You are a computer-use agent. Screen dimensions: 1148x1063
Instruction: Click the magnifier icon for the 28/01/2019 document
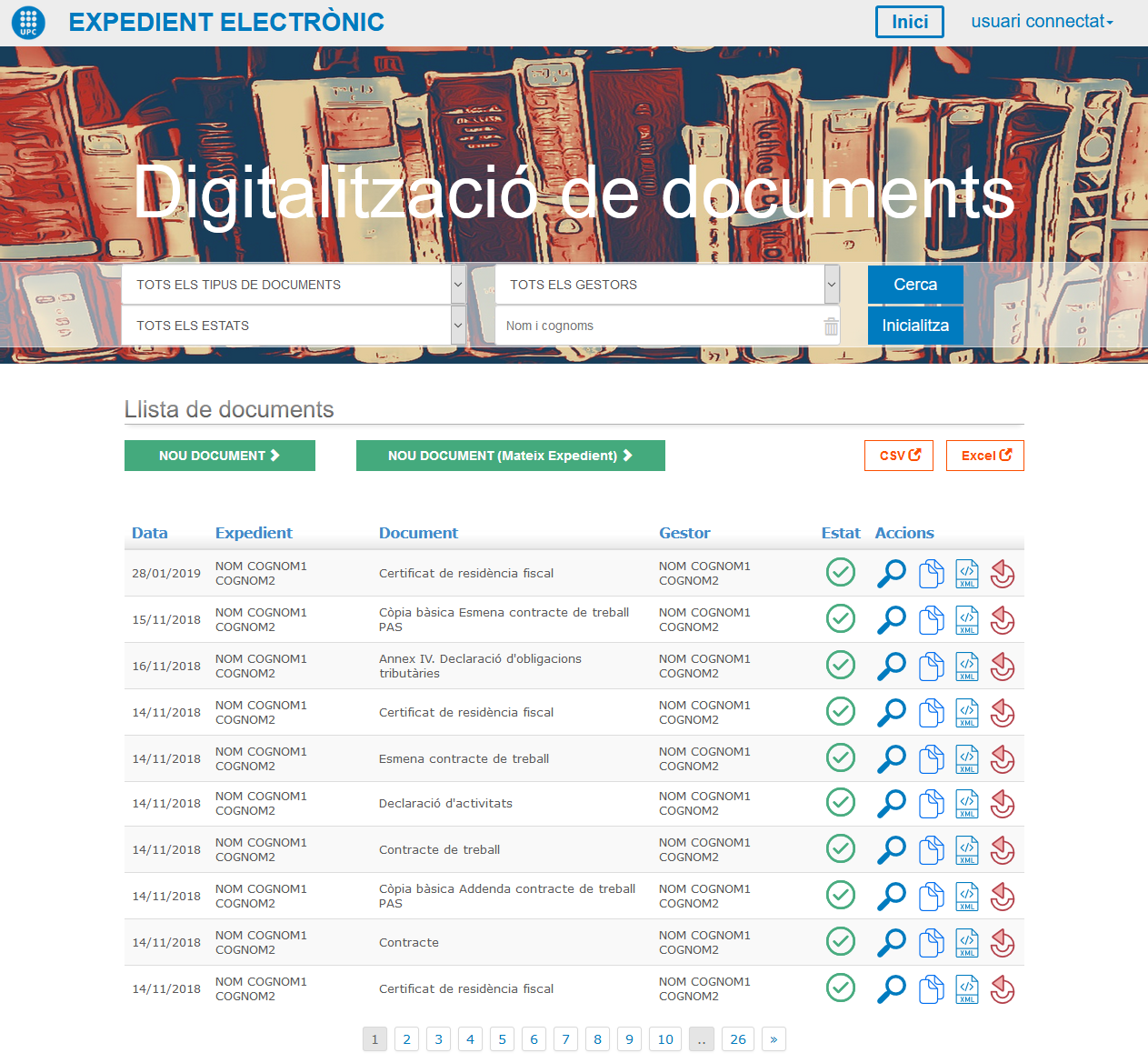(891, 574)
